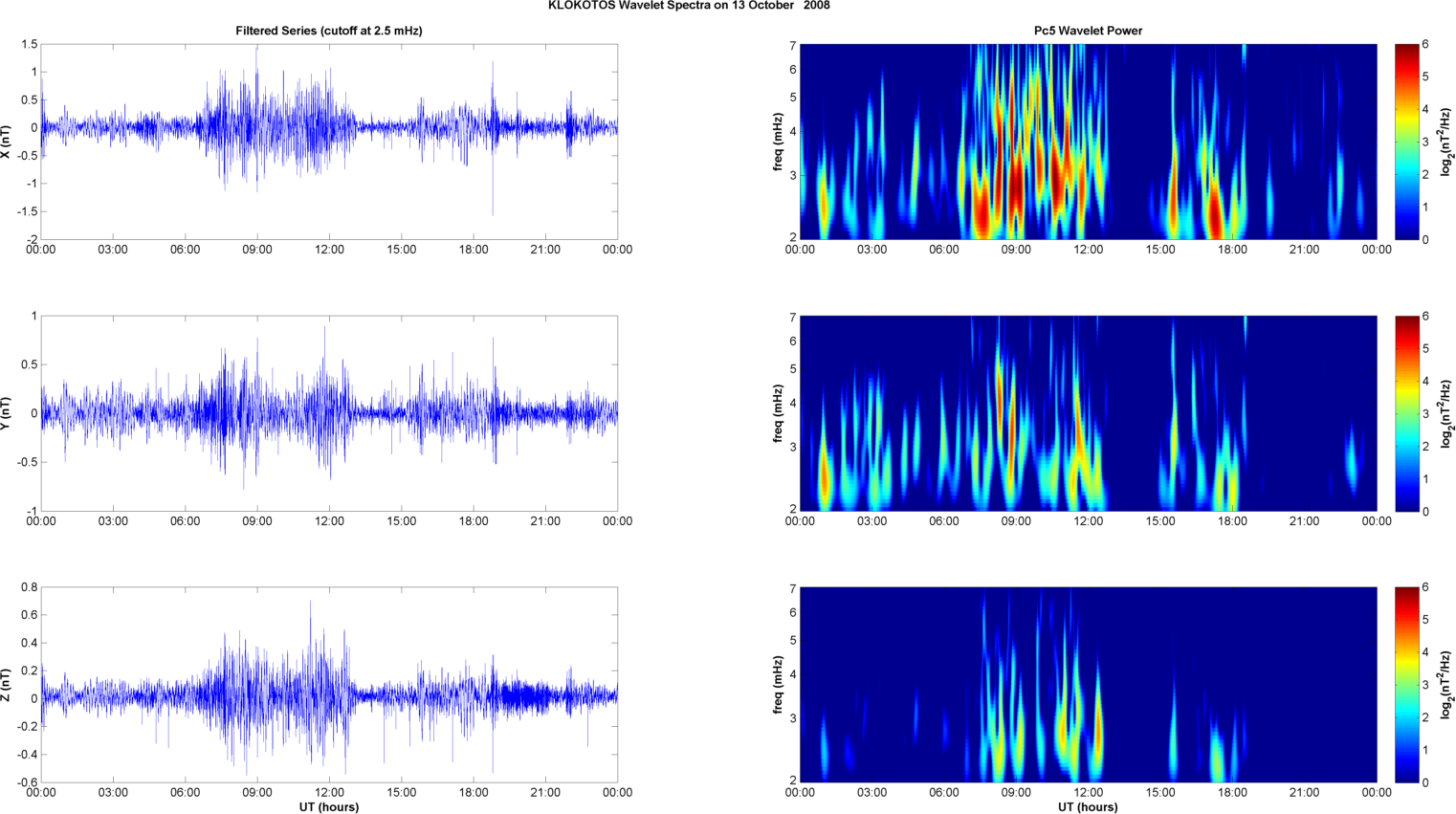Select the Z (nT) axis label
Screen dimensions: 1456x814
[x=6, y=685]
